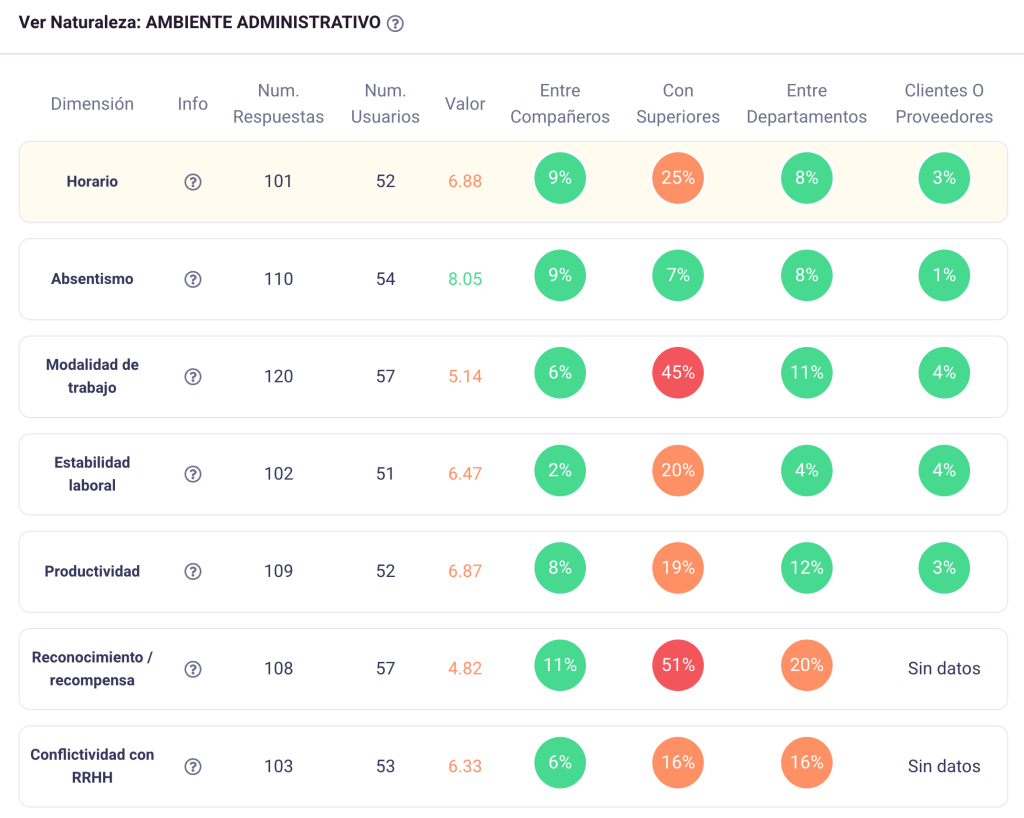This screenshot has width=1024, height=818.
Task: Click Con Superiores column header
Action: pyautogui.click(x=678, y=104)
